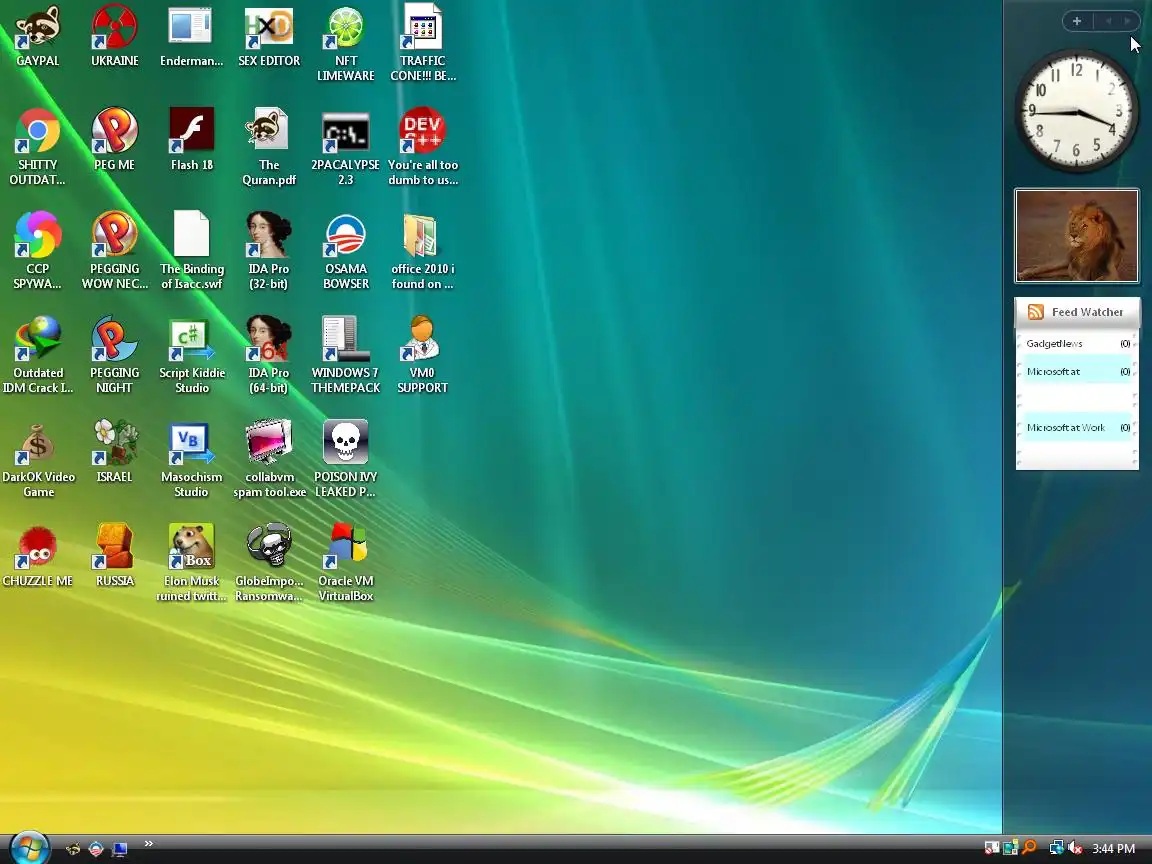
Task: Open The Quran.pdf file
Action: pos(269,146)
